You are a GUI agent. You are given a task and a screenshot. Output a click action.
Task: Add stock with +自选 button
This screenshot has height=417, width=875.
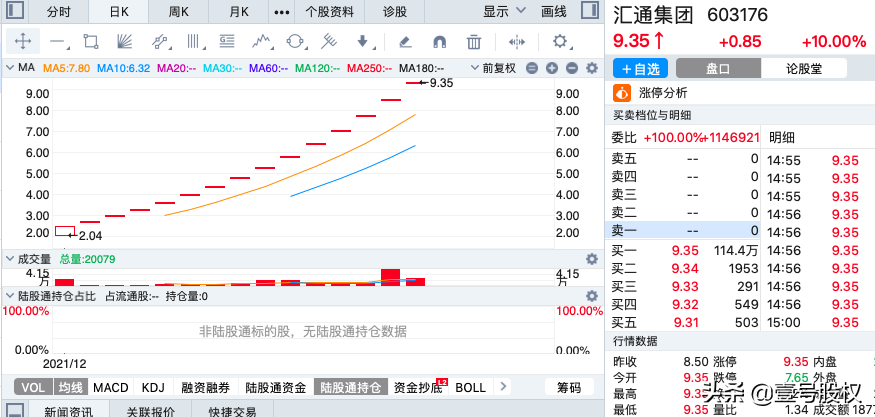click(x=640, y=69)
